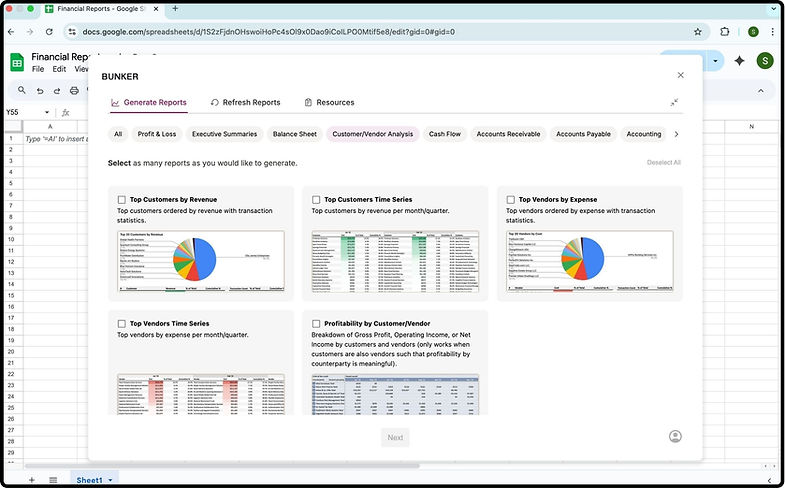Click the Deselect All link
Screen dimensions: 785x488
(x=663, y=163)
